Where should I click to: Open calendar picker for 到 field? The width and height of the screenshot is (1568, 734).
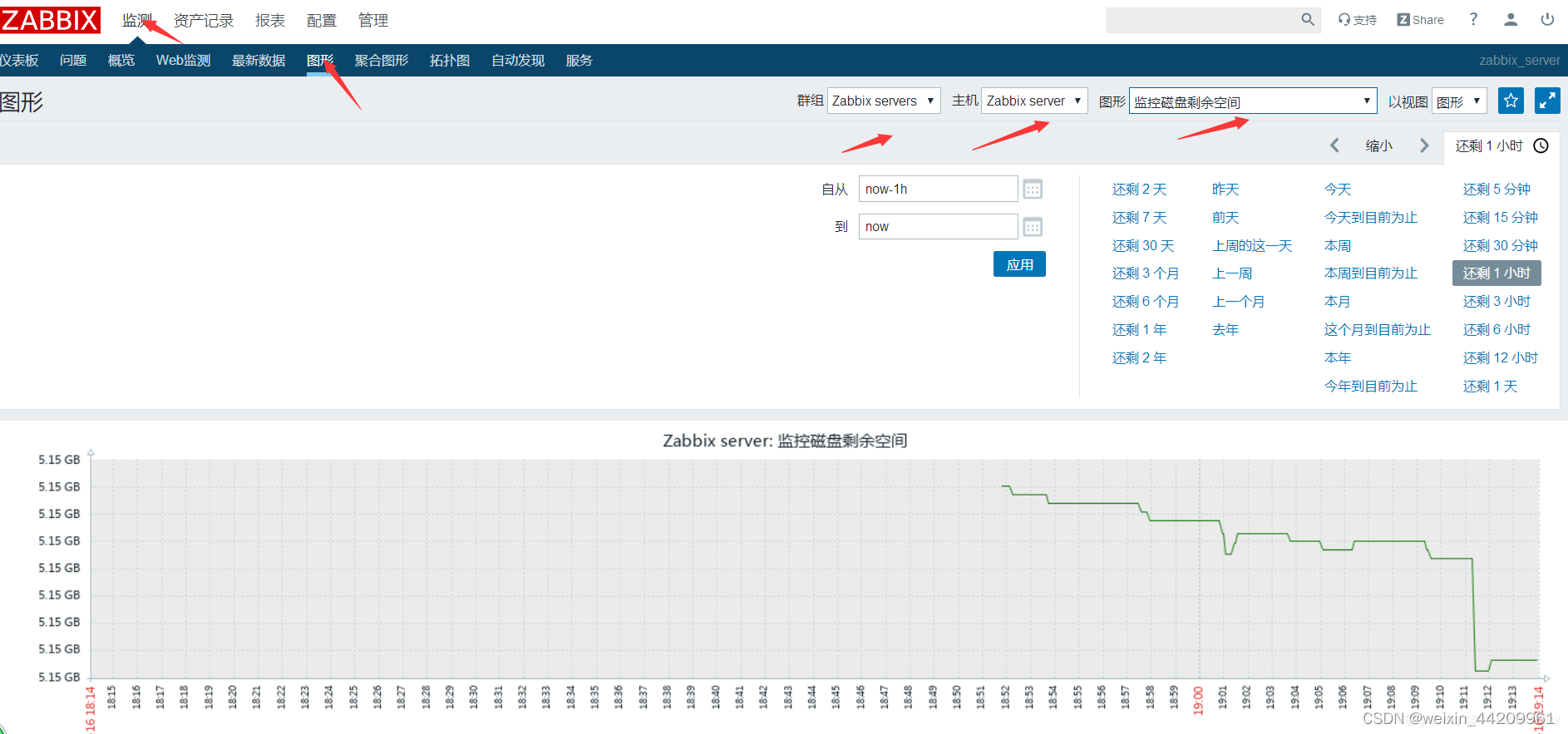1033,227
